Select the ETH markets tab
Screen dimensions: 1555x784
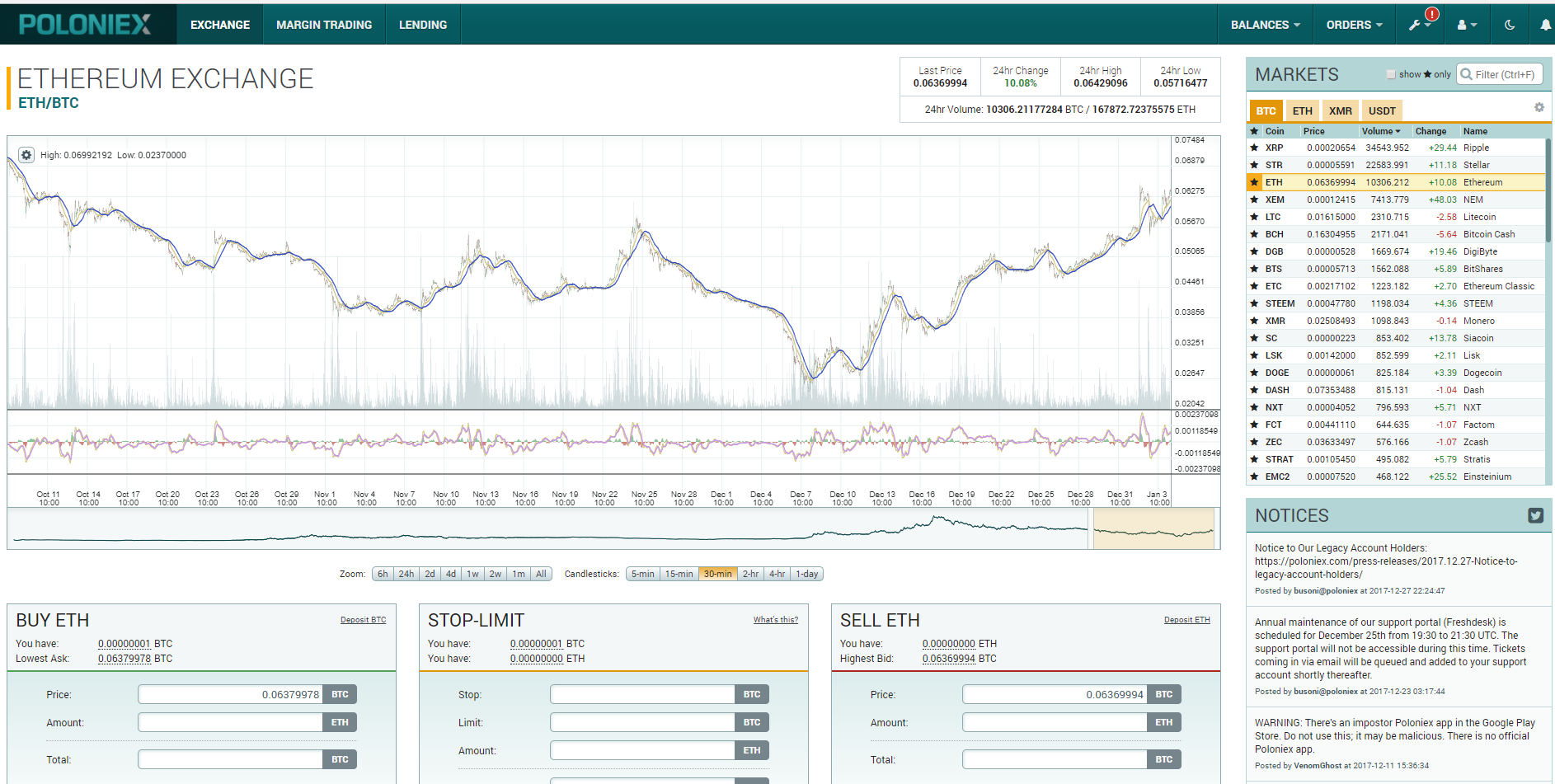(x=1303, y=110)
